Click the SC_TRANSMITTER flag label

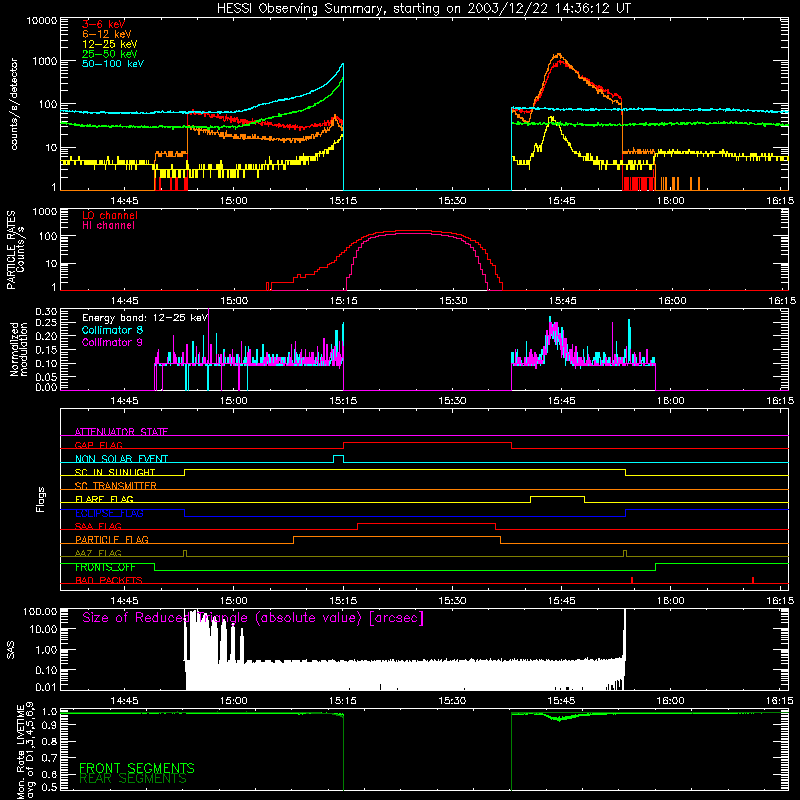point(116,486)
